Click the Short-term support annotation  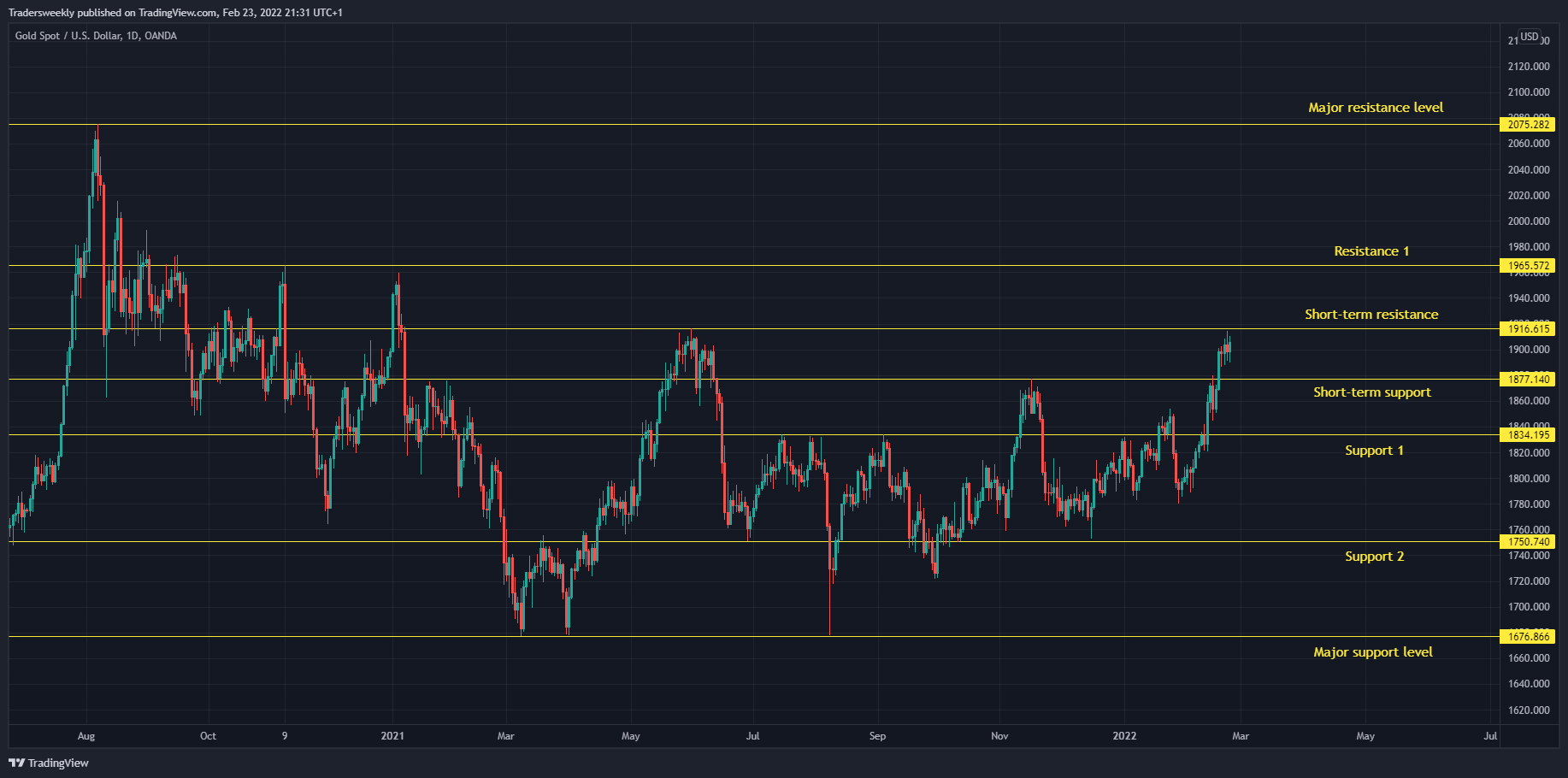[x=1372, y=392]
